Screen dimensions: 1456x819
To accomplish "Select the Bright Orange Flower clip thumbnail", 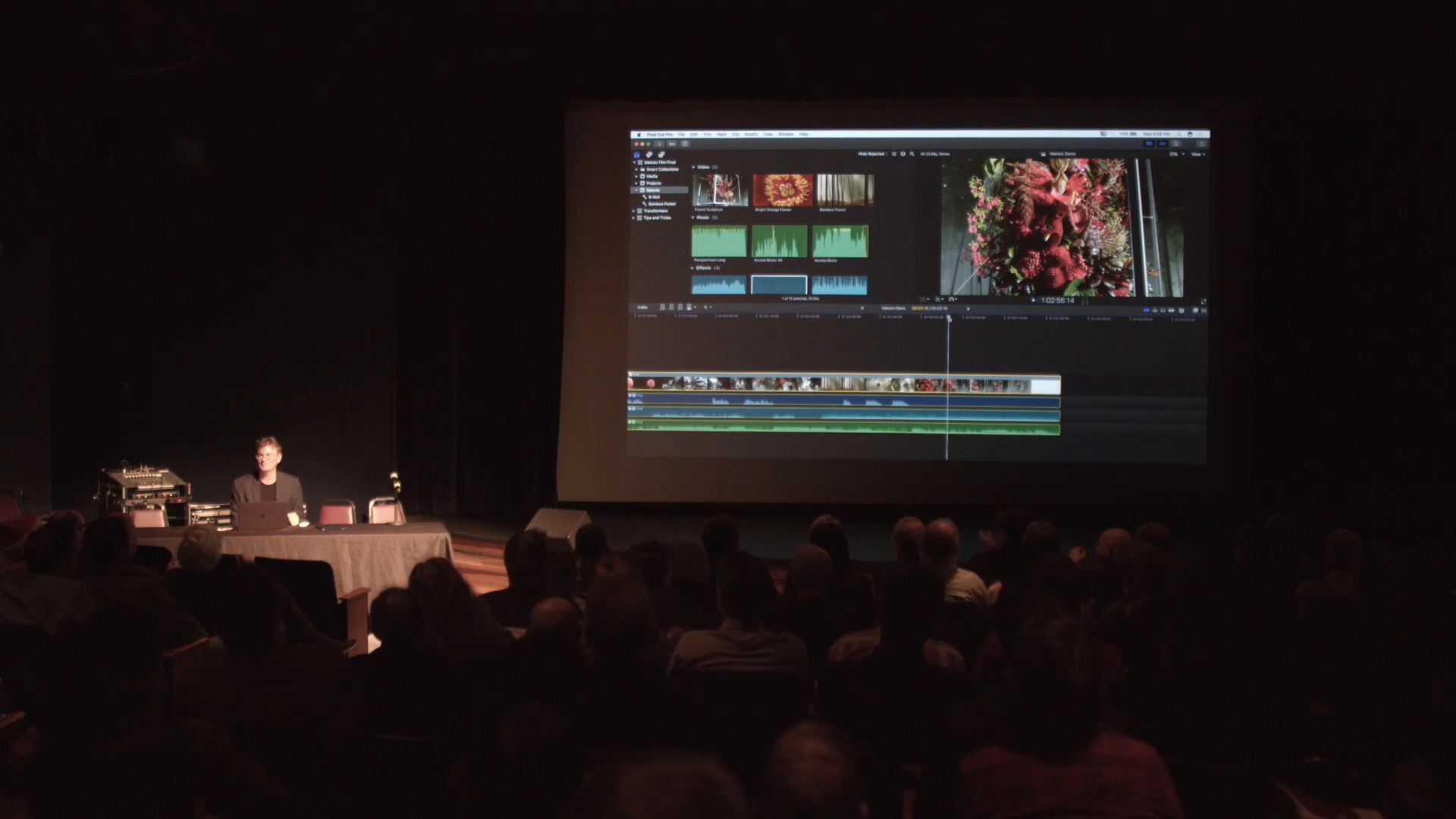I will [783, 190].
